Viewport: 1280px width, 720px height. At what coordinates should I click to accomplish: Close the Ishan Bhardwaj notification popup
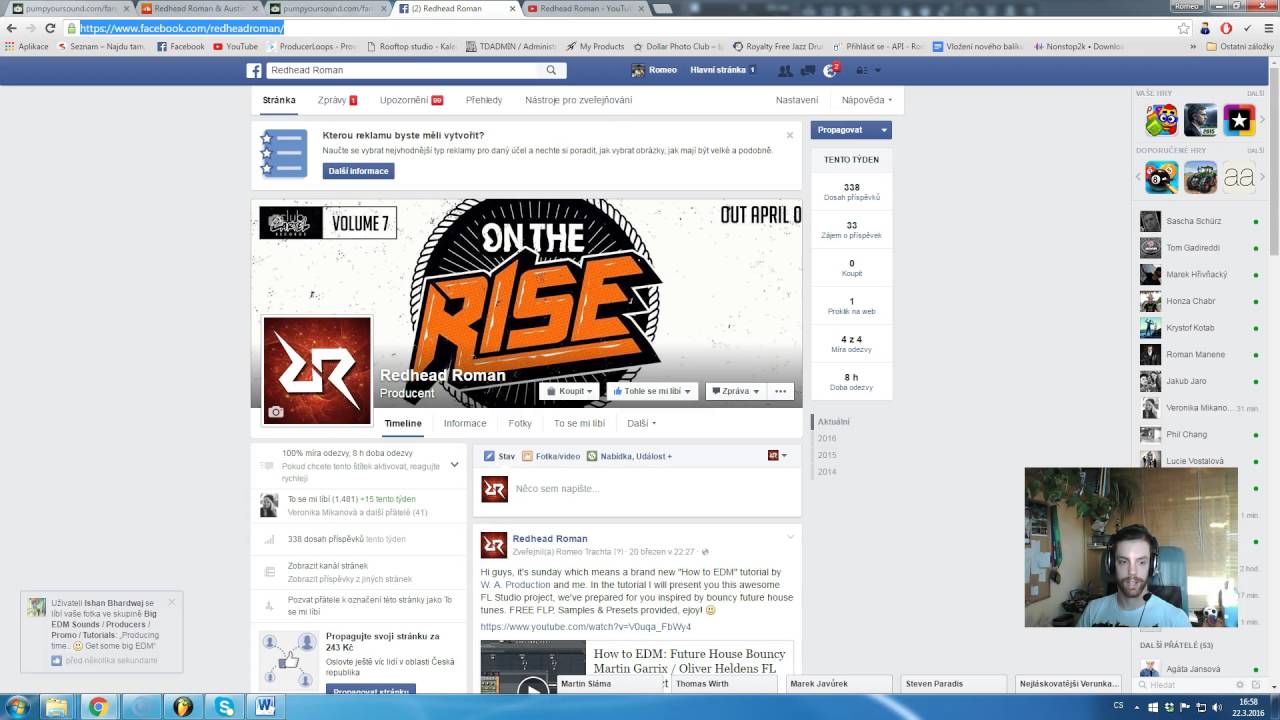(x=172, y=602)
